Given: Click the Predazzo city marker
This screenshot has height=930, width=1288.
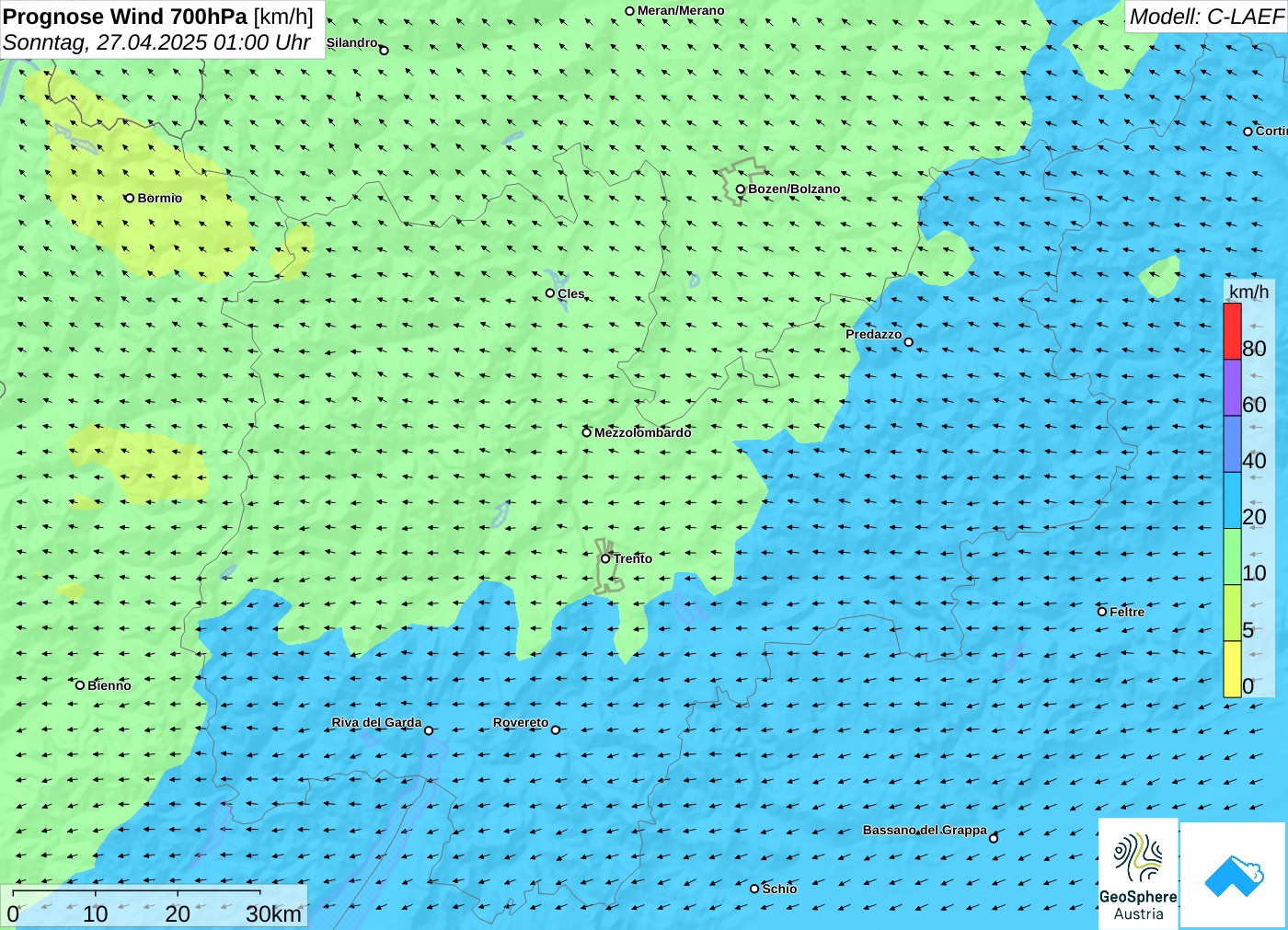Looking at the screenshot, I should 909,342.
